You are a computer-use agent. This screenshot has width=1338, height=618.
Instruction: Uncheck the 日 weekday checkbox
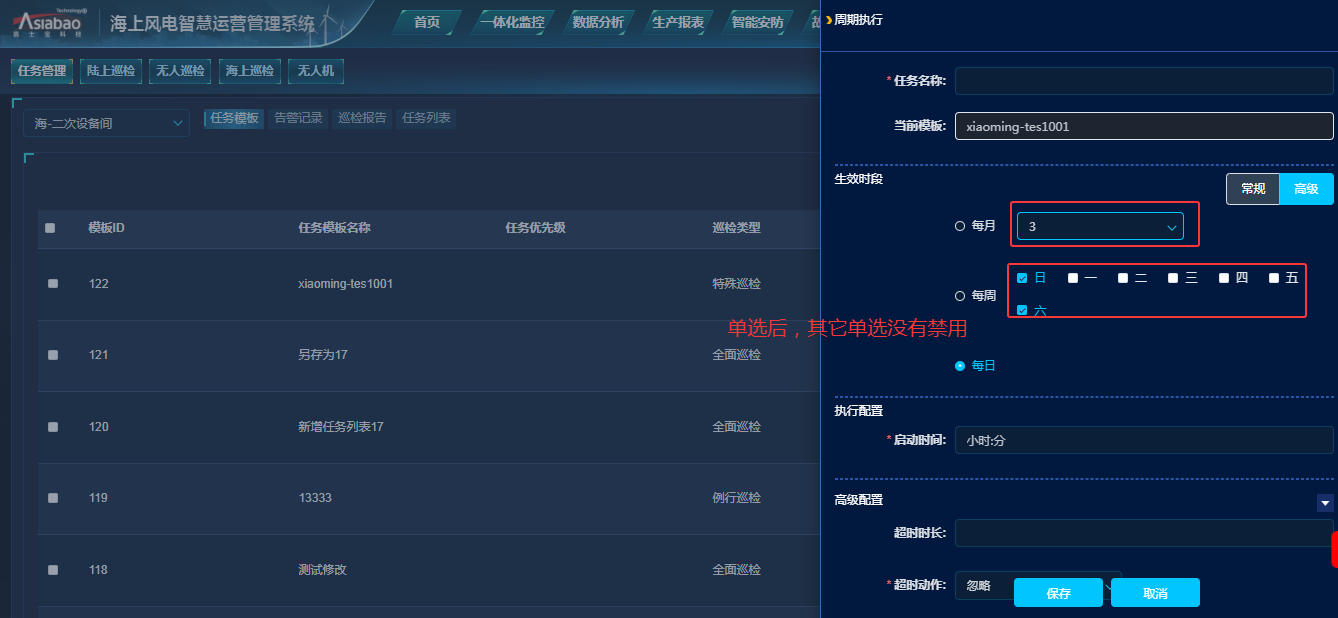coord(1022,278)
